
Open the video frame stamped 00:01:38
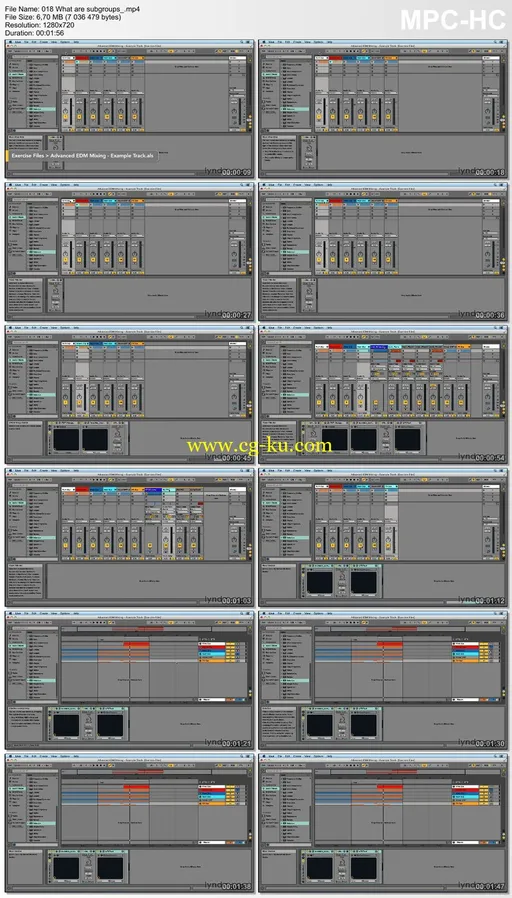129,823
